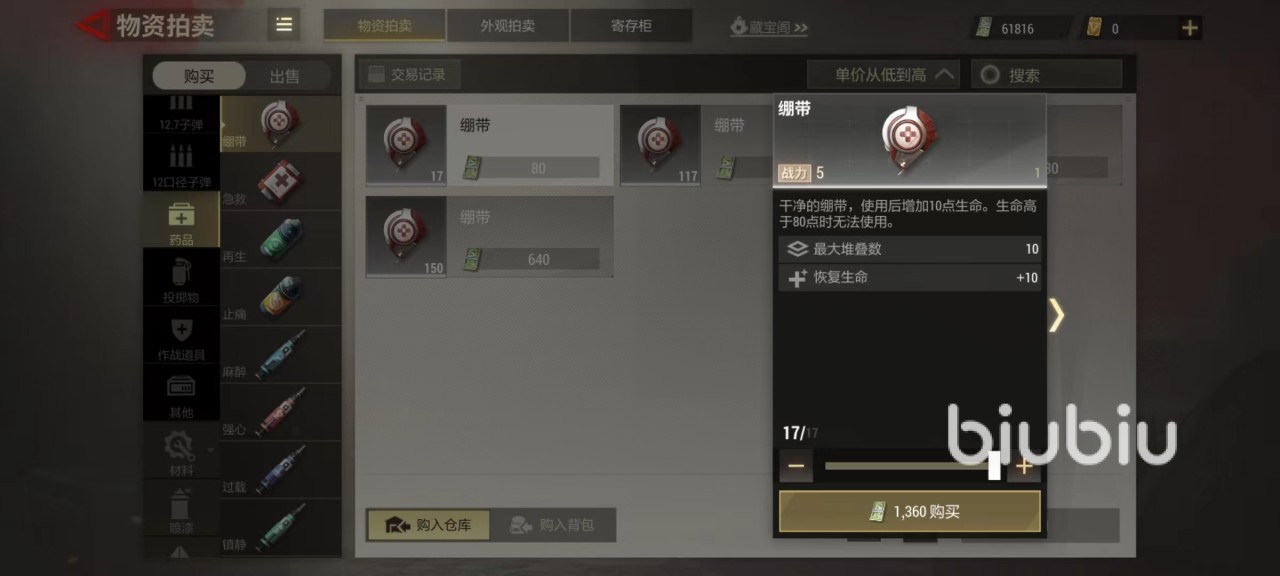Viewport: 1280px width, 576px height.
Task: Add currency with the plus icon
Action: point(1189,28)
